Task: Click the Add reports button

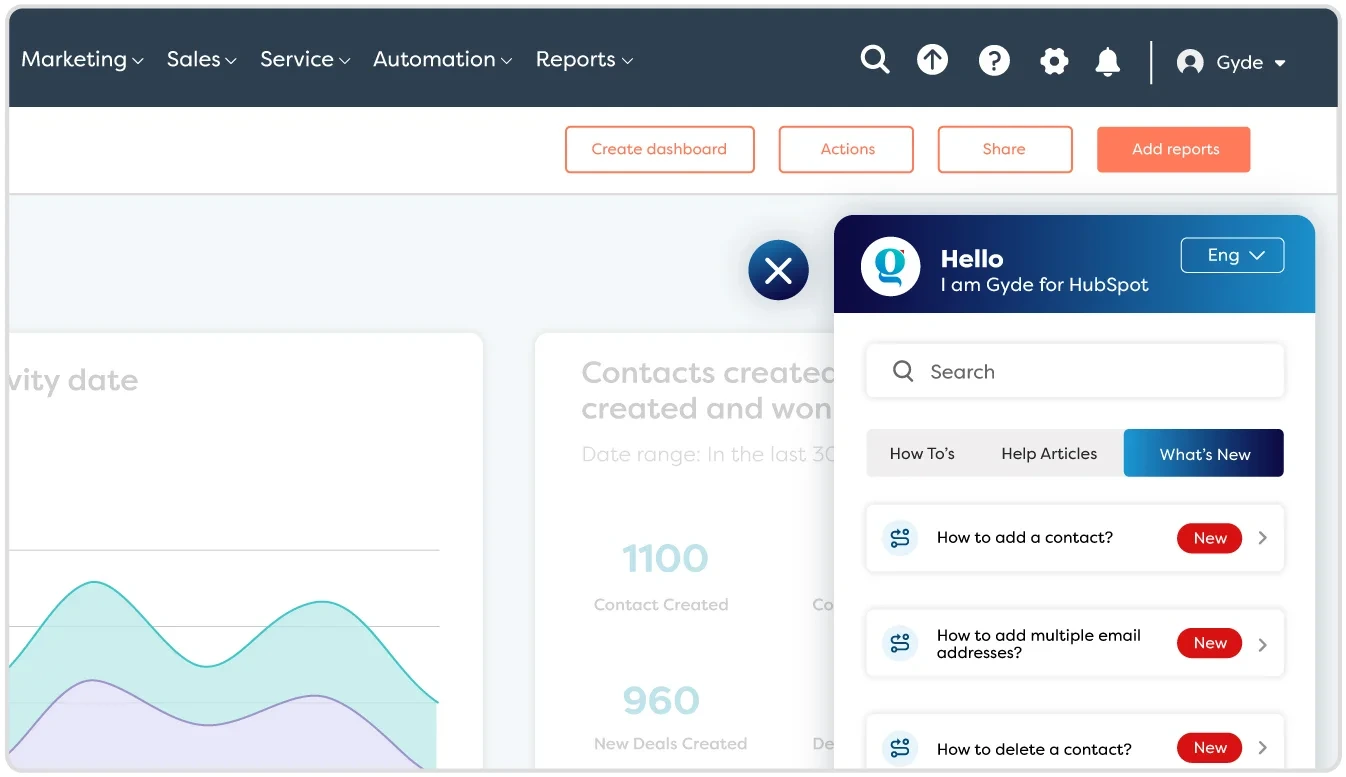Action: (1173, 148)
